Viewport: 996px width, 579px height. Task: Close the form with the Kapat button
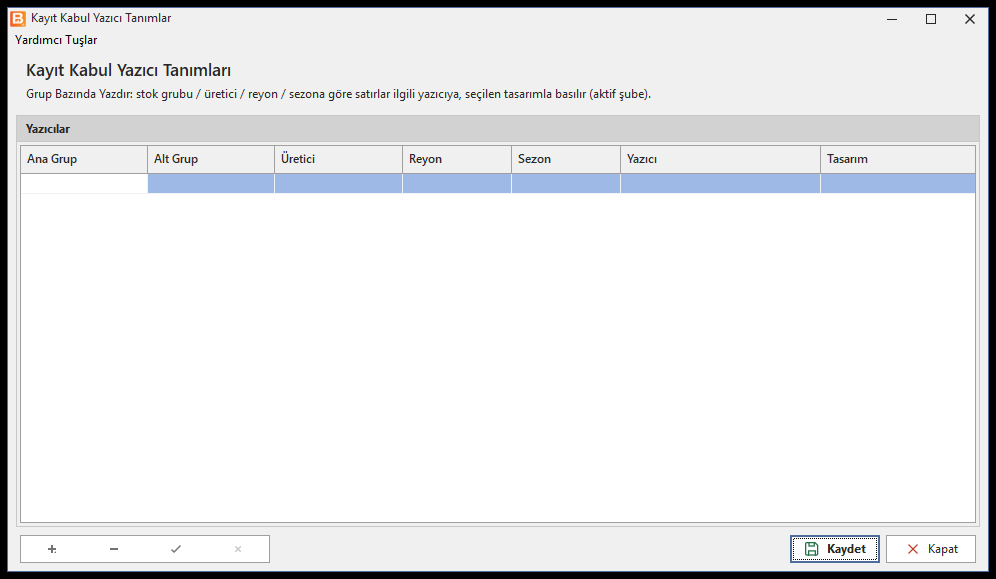[x=931, y=549]
